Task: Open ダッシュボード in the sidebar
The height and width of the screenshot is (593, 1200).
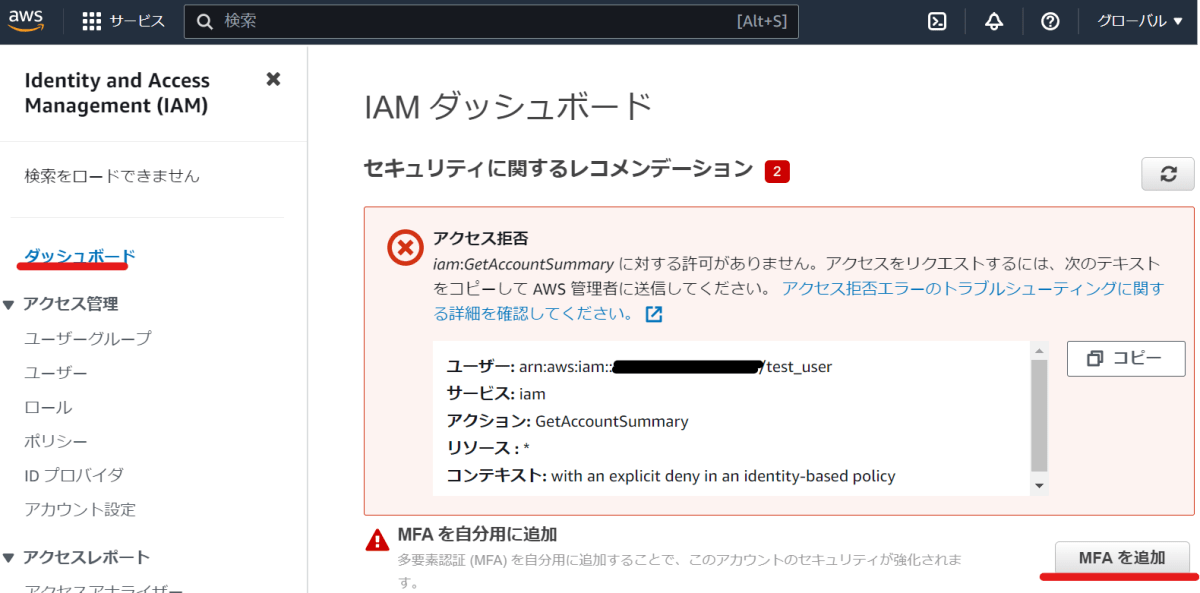Action: [x=80, y=256]
